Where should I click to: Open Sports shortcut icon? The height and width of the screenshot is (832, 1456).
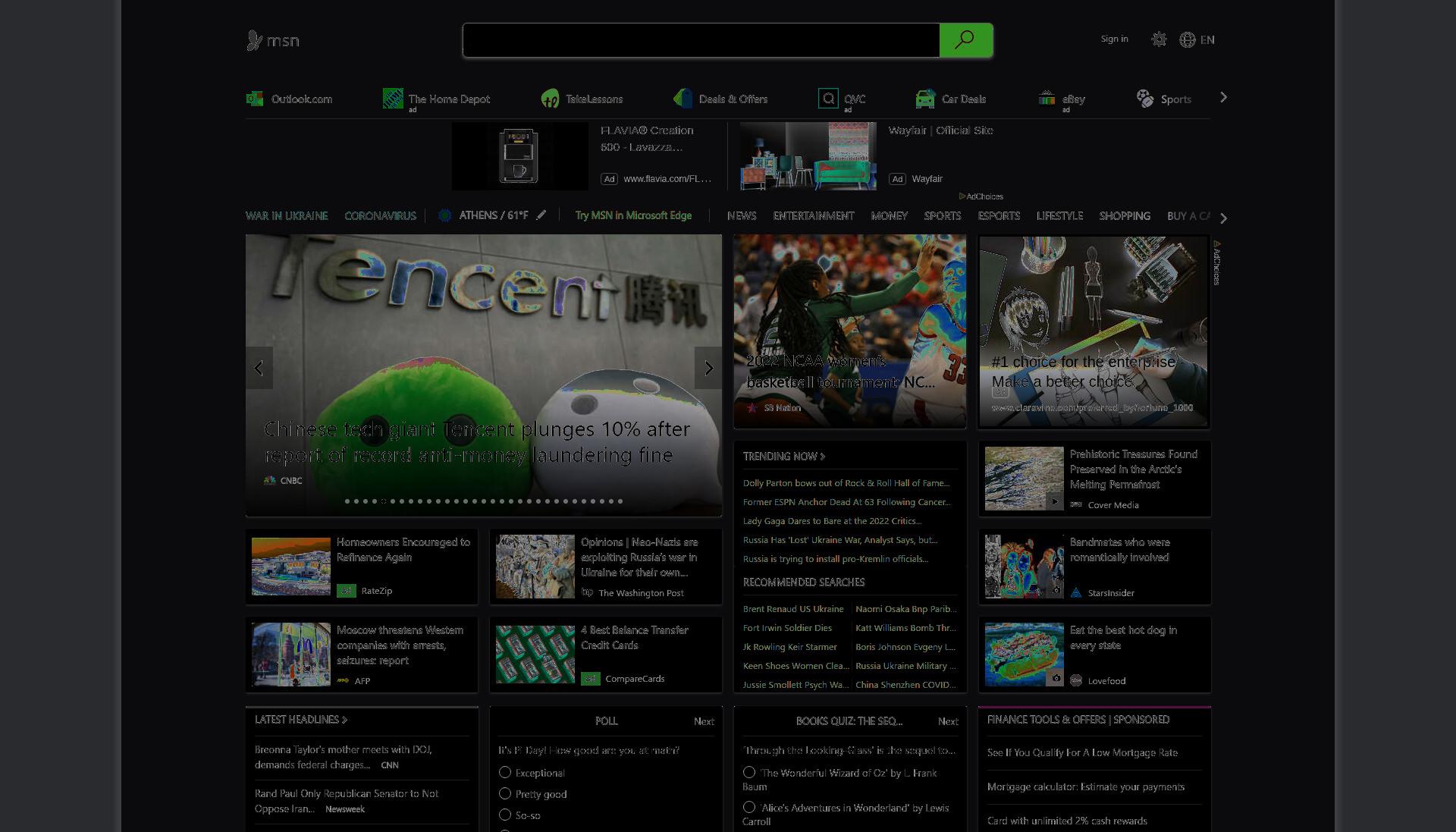[1144, 99]
